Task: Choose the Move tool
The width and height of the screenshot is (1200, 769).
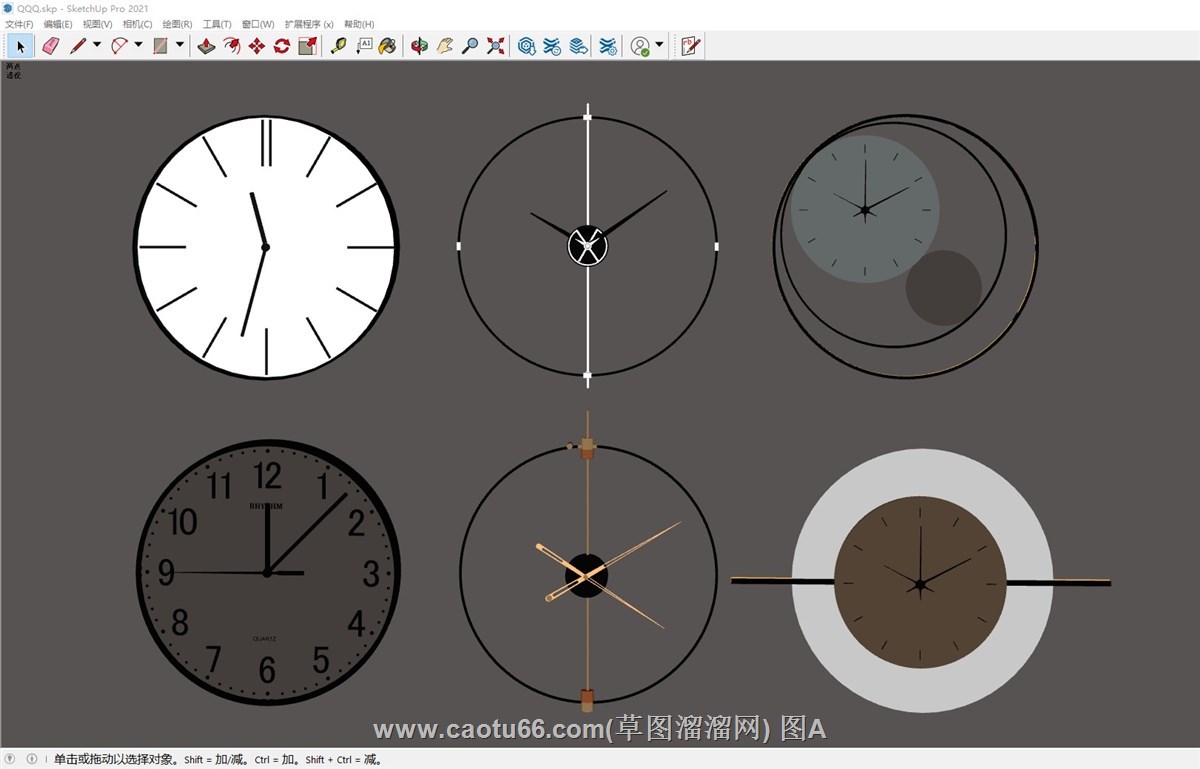Action: 257,46
